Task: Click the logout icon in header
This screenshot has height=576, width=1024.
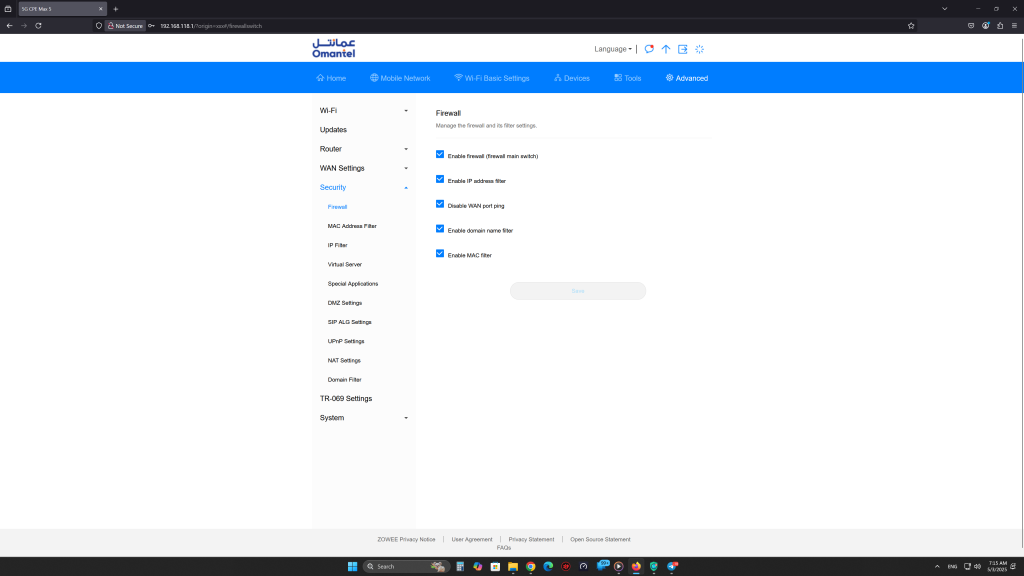Action: click(683, 49)
